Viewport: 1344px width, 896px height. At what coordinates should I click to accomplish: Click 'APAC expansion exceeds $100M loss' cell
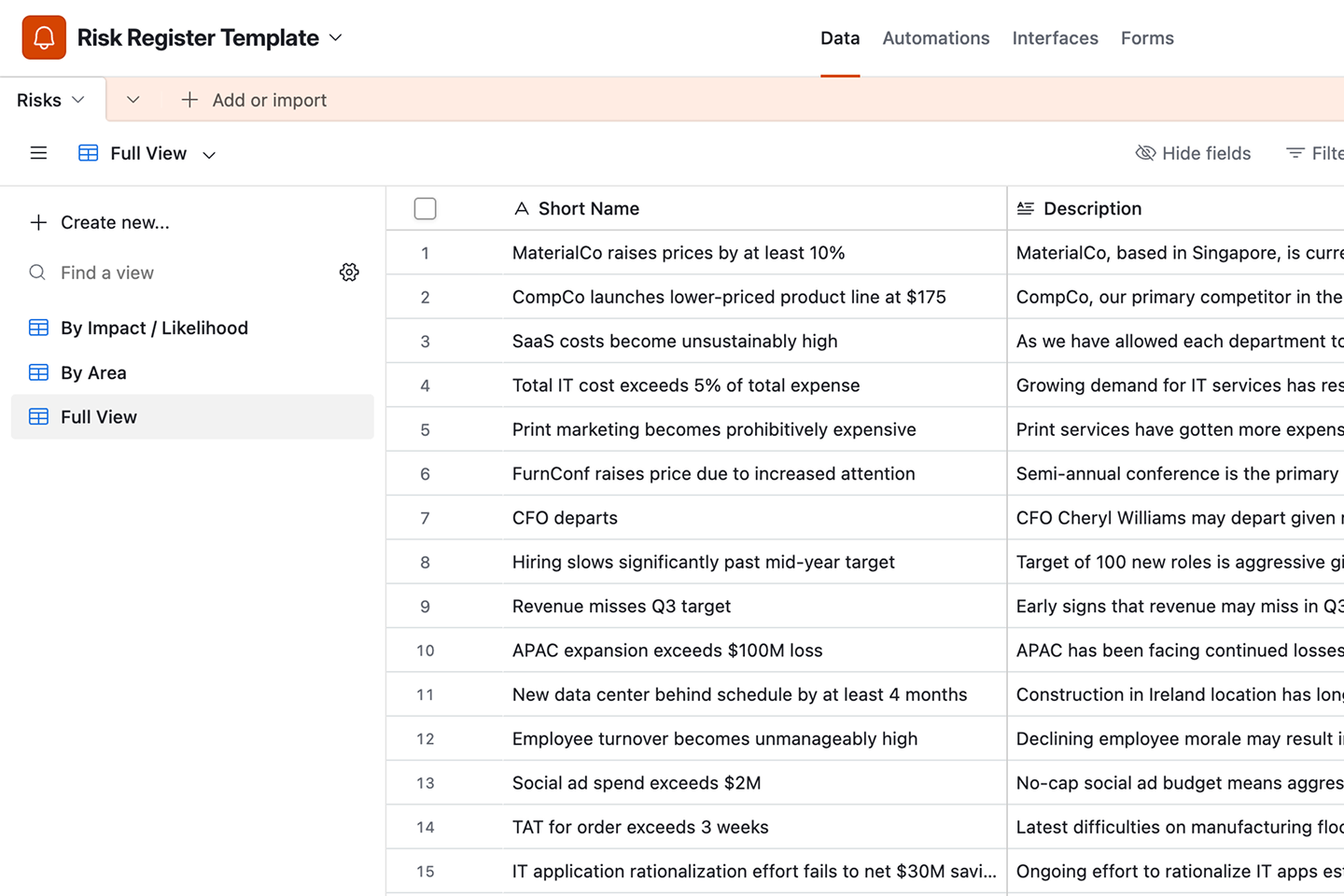click(754, 651)
